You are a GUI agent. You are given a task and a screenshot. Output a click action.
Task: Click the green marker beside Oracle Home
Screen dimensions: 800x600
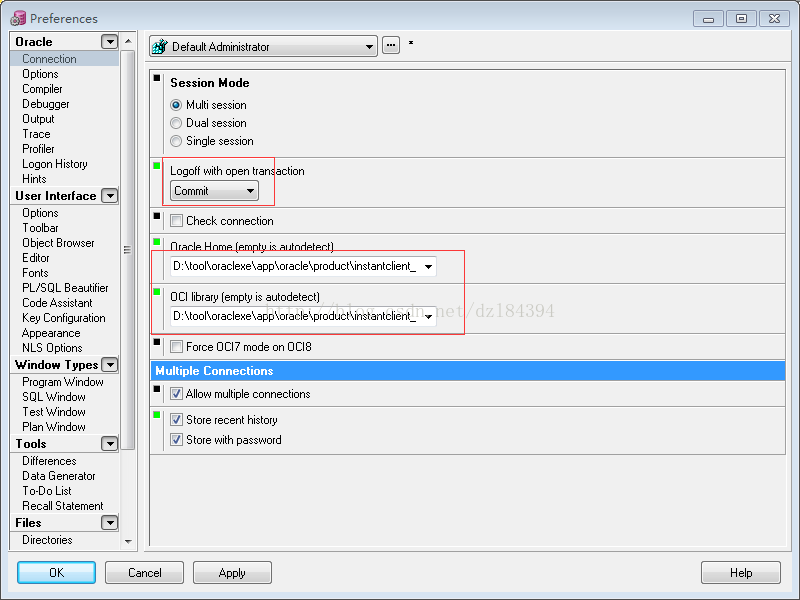point(157,241)
